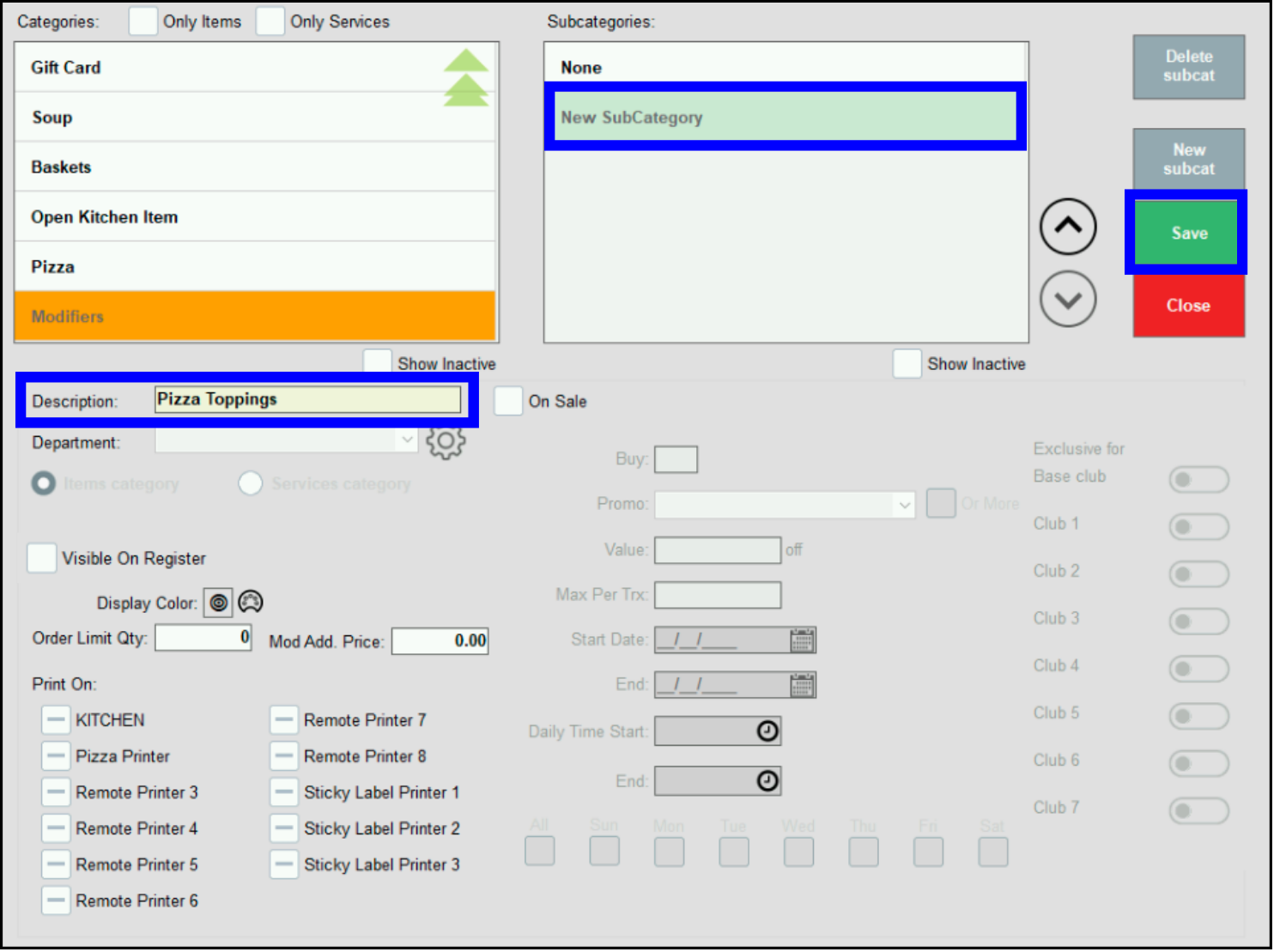Select the Services category radio button
This screenshot has width=1274, height=952.
click(251, 484)
